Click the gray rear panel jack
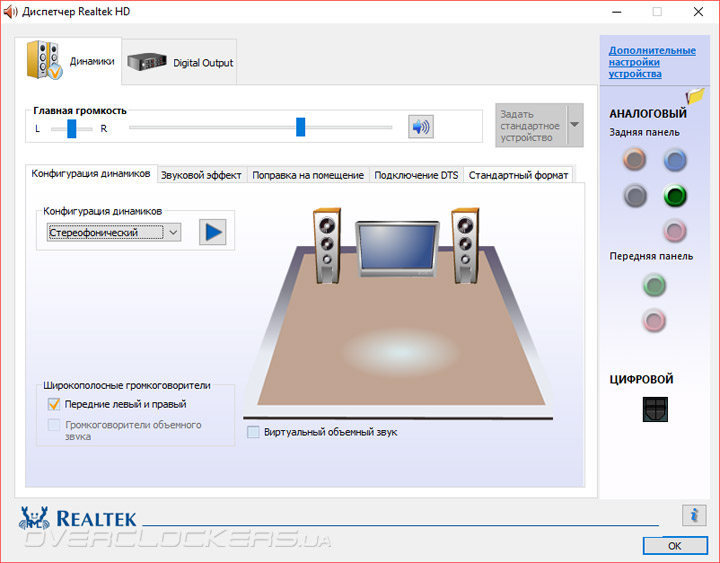Viewport: 720px width, 563px height. [635, 196]
